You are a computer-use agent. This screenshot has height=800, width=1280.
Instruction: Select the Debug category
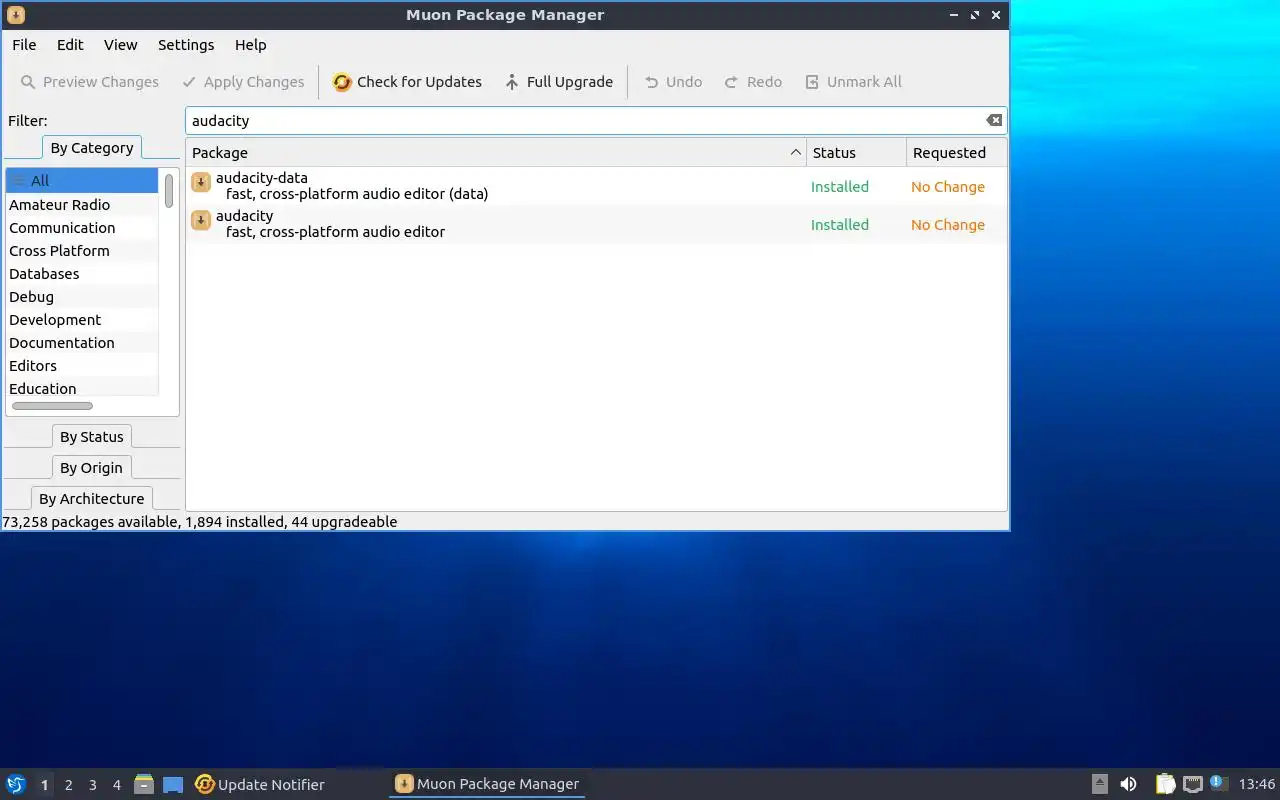click(x=82, y=297)
